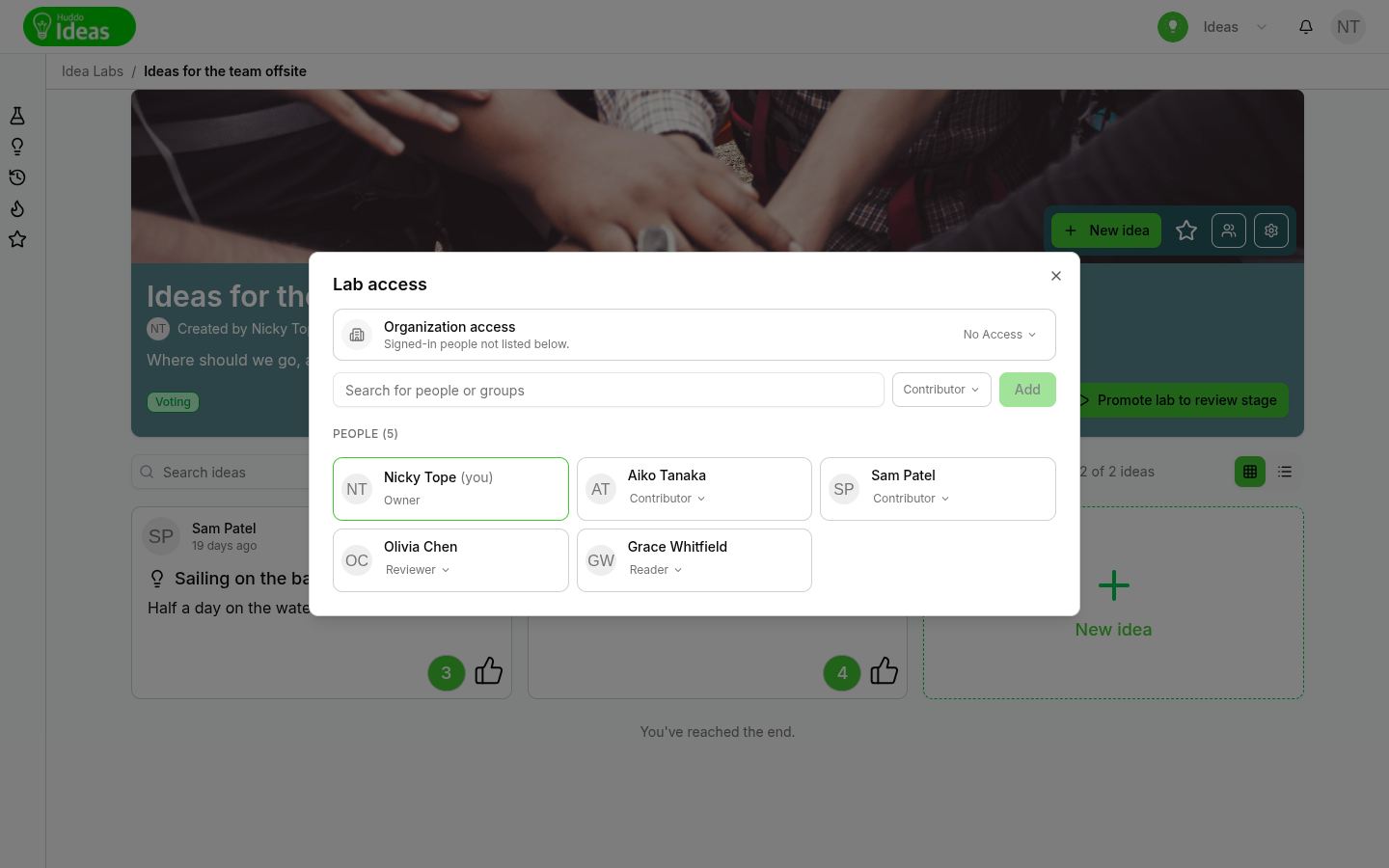Click the Organization access building icon
Viewport: 1389px width, 868px height.
(x=357, y=335)
